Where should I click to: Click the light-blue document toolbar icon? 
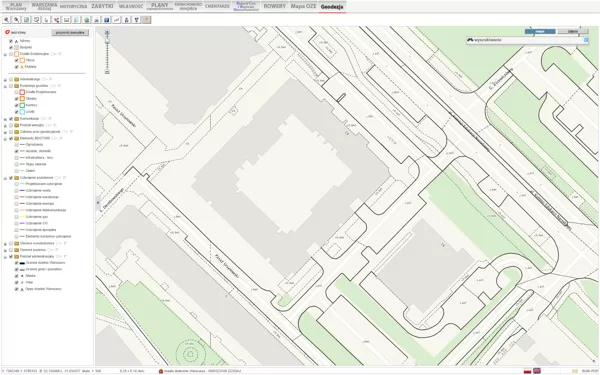(x=77, y=20)
